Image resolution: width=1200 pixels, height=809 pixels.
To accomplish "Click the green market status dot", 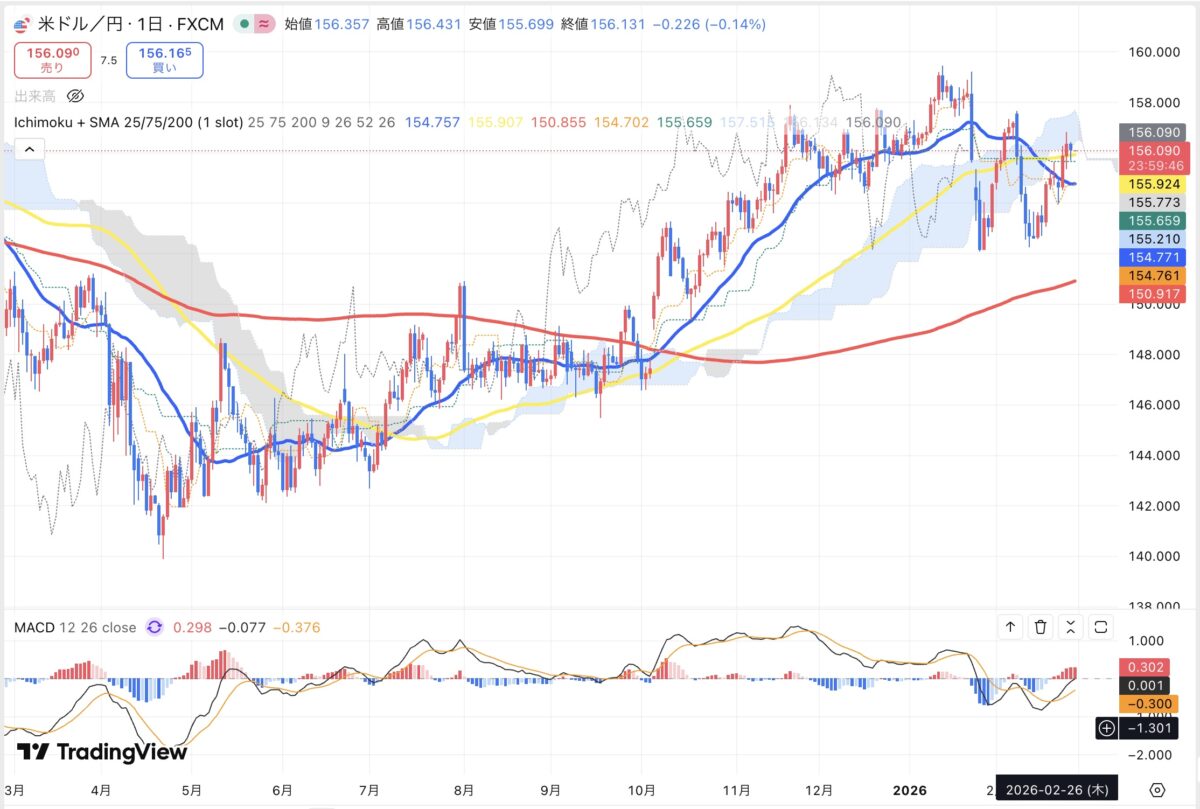I will (246, 24).
